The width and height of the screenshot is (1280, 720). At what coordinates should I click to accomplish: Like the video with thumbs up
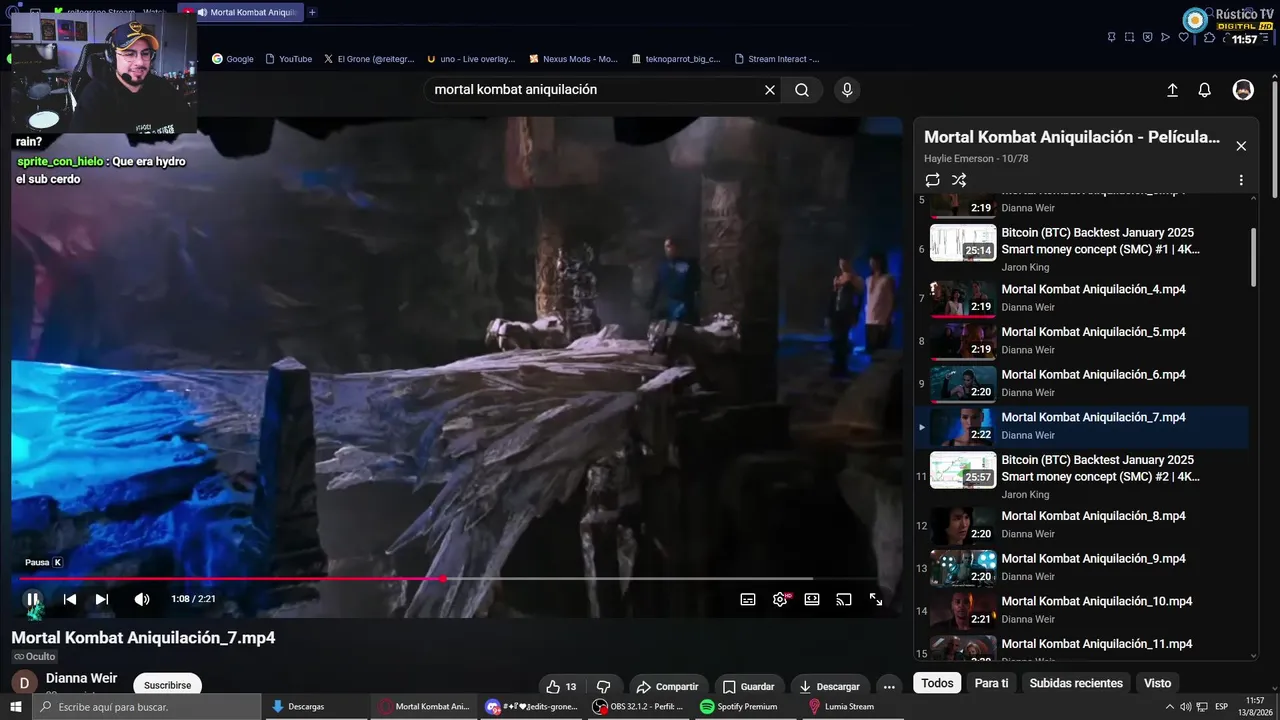coord(561,687)
